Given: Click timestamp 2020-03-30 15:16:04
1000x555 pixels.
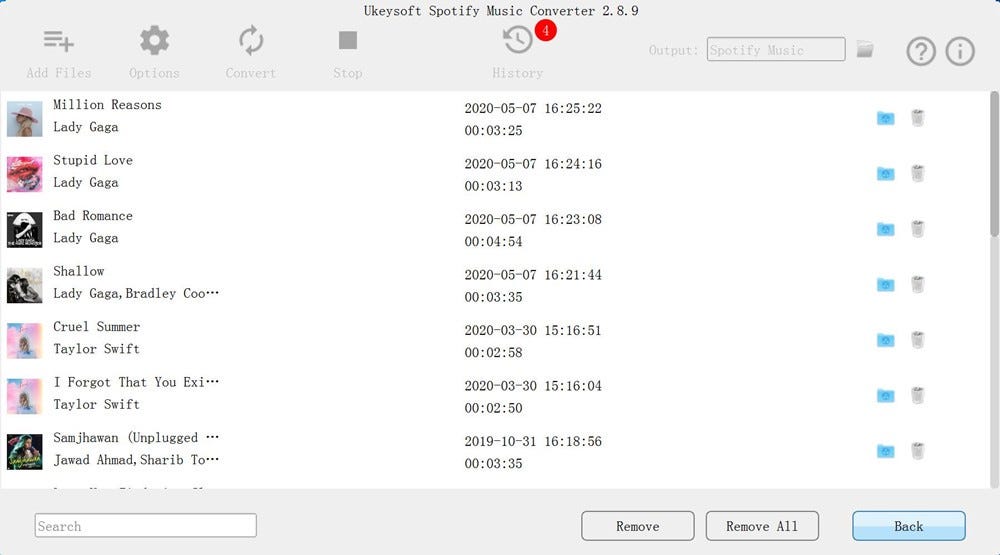Looking at the screenshot, I should click(x=533, y=386).
